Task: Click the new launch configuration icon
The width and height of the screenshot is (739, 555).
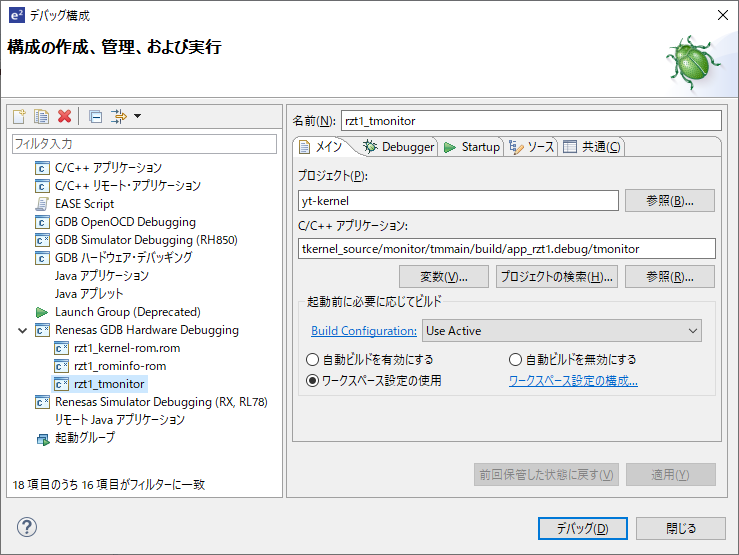Action: (19, 116)
